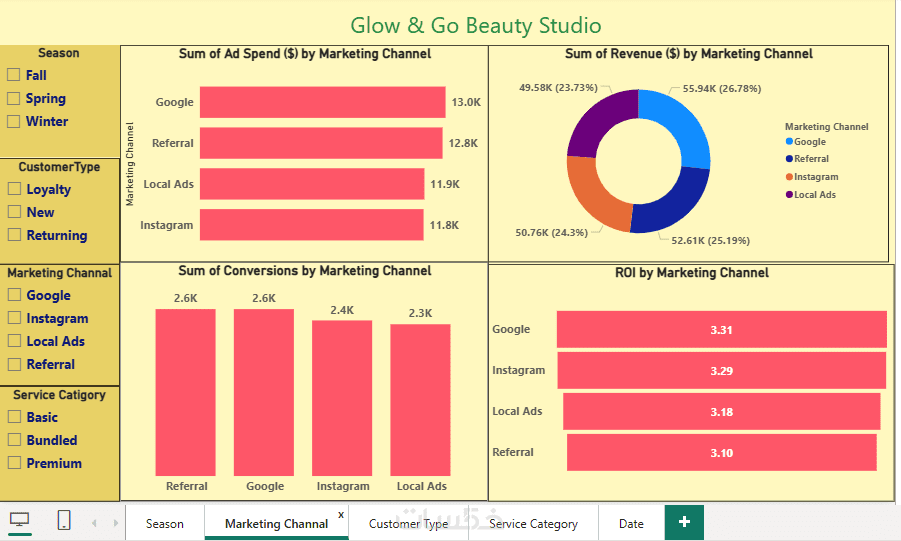The image size is (901, 541).
Task: Enable Instagram marketing channel filter checkbox
Action: pyautogui.click(x=14, y=318)
